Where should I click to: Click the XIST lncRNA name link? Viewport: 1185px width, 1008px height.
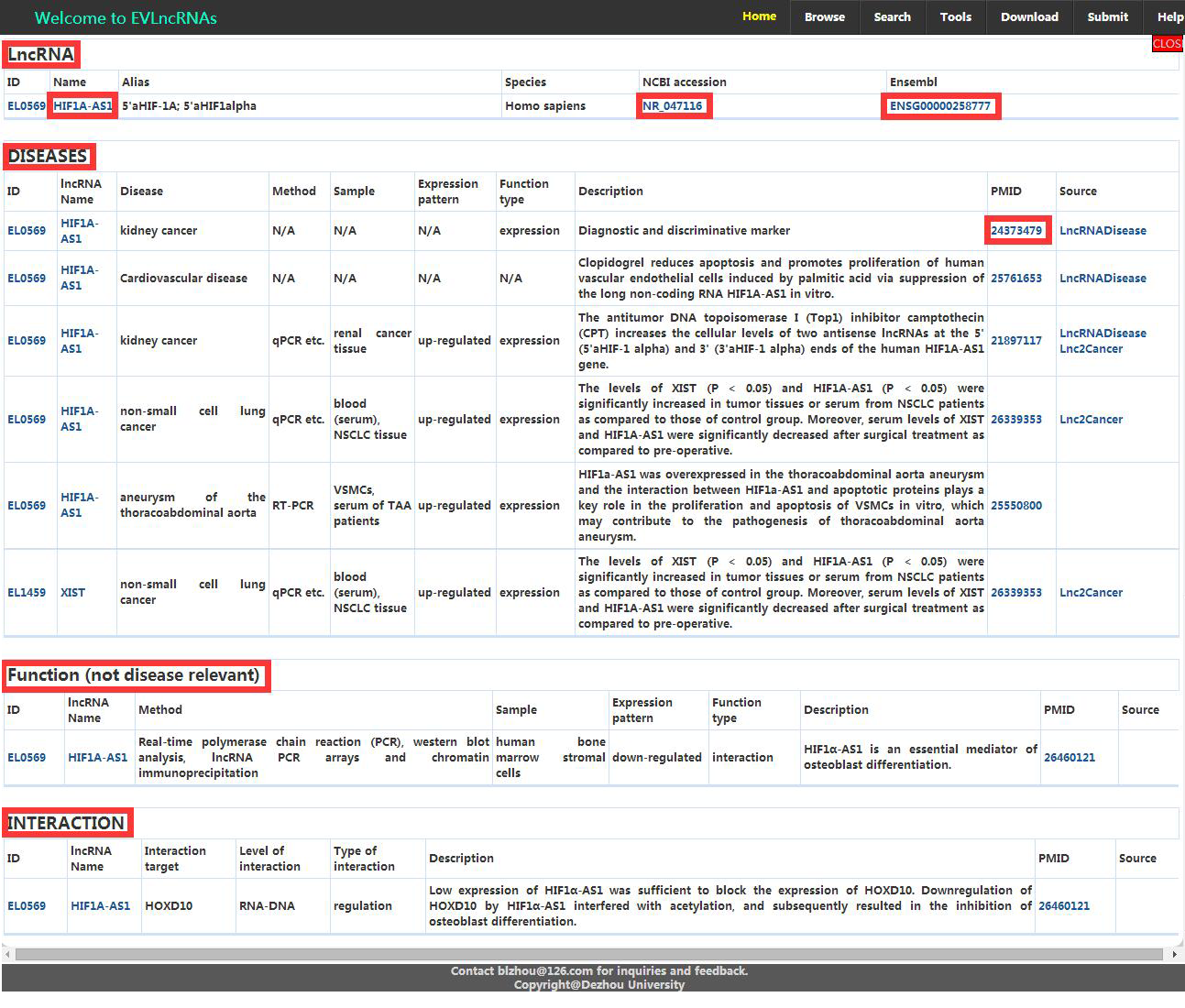tap(72, 592)
